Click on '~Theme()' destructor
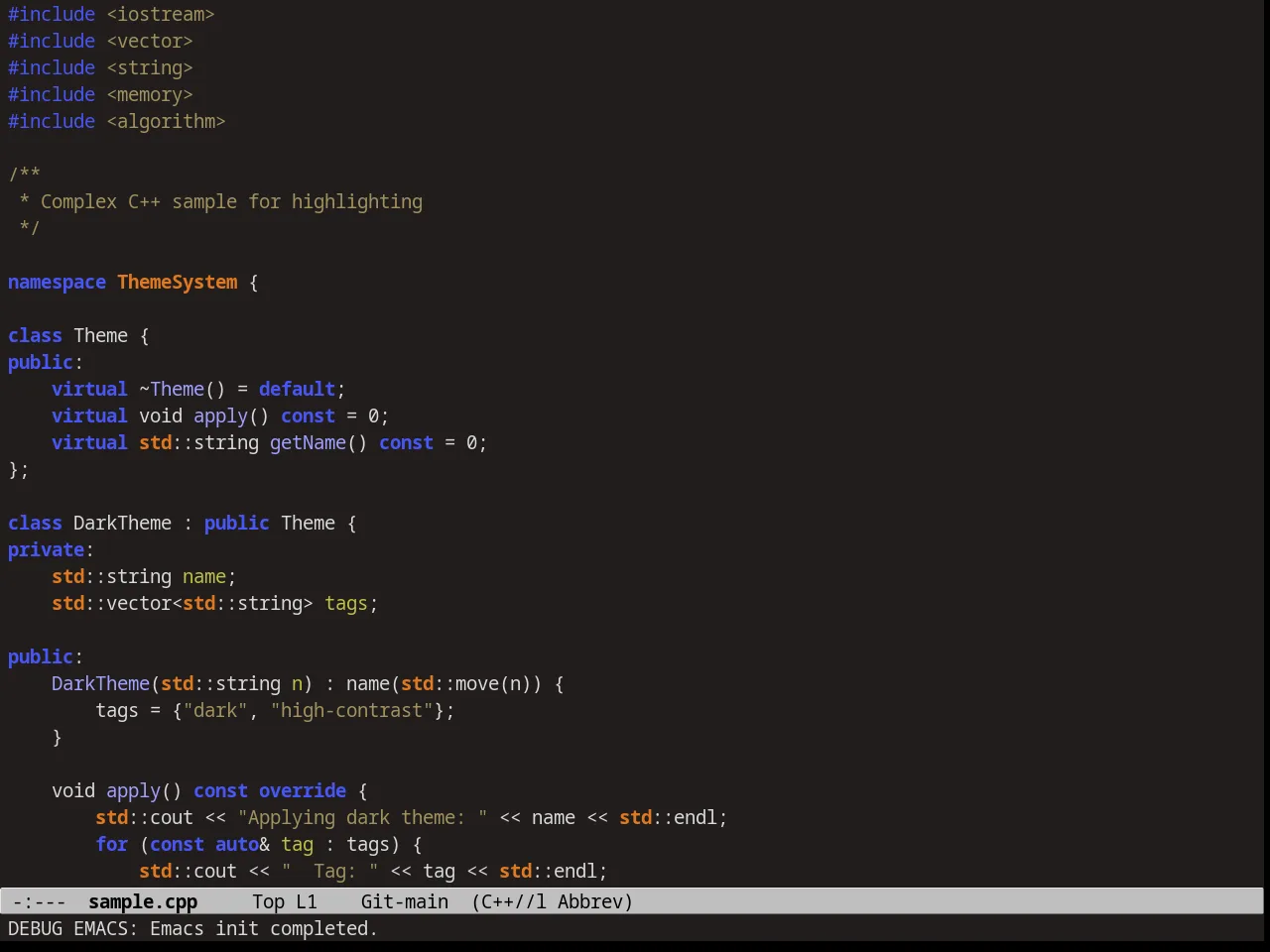Screen dimensions: 1270x952 click(x=183, y=389)
